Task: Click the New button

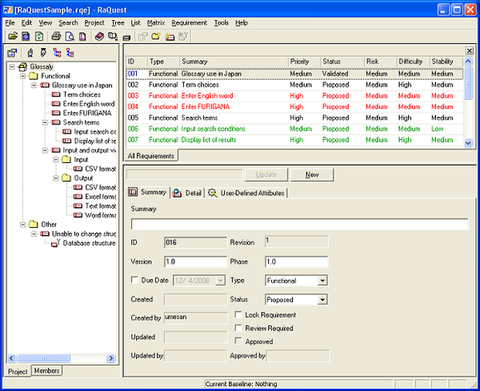Action: pyautogui.click(x=312, y=175)
